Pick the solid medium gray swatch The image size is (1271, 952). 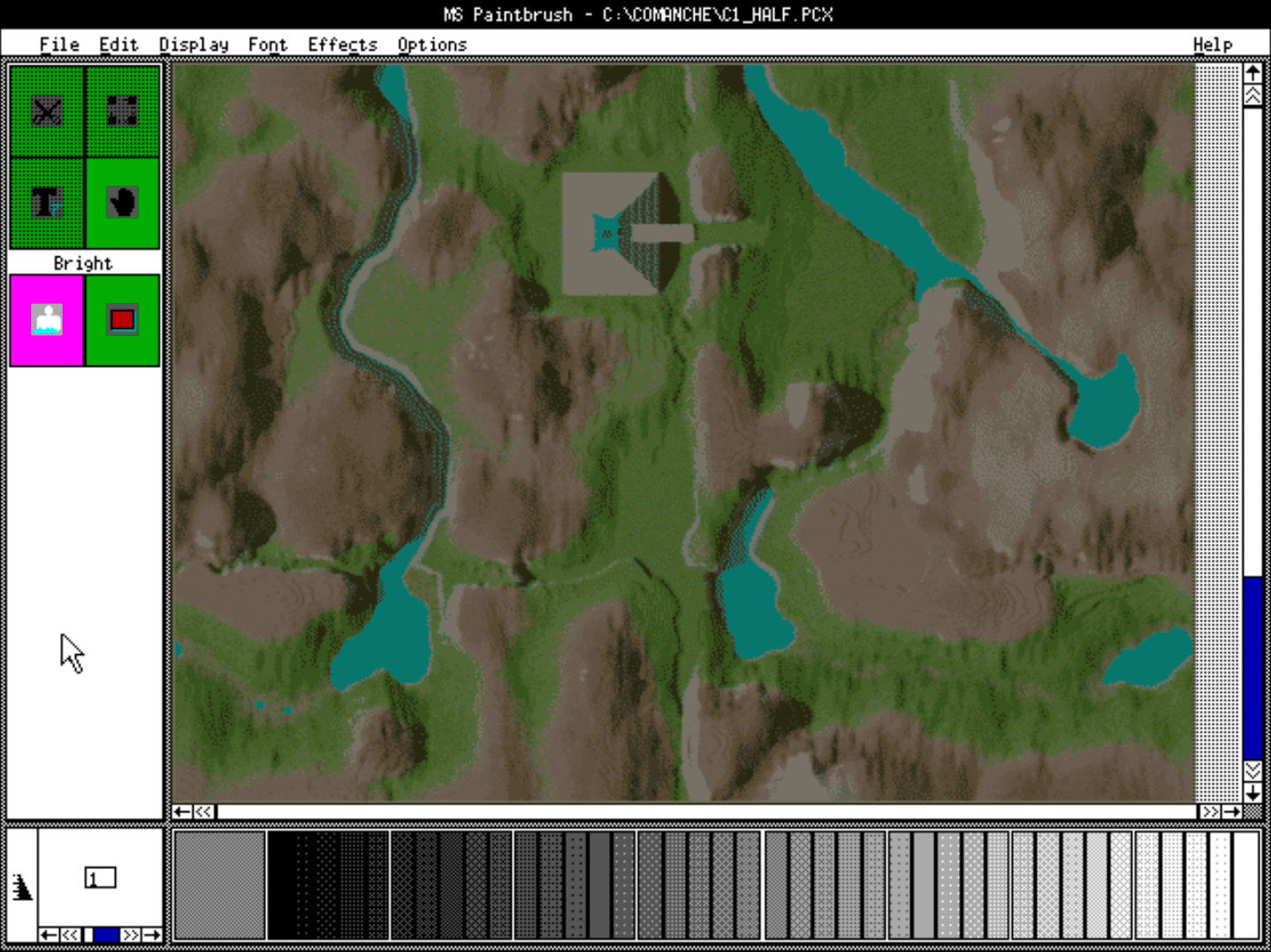tap(924, 885)
